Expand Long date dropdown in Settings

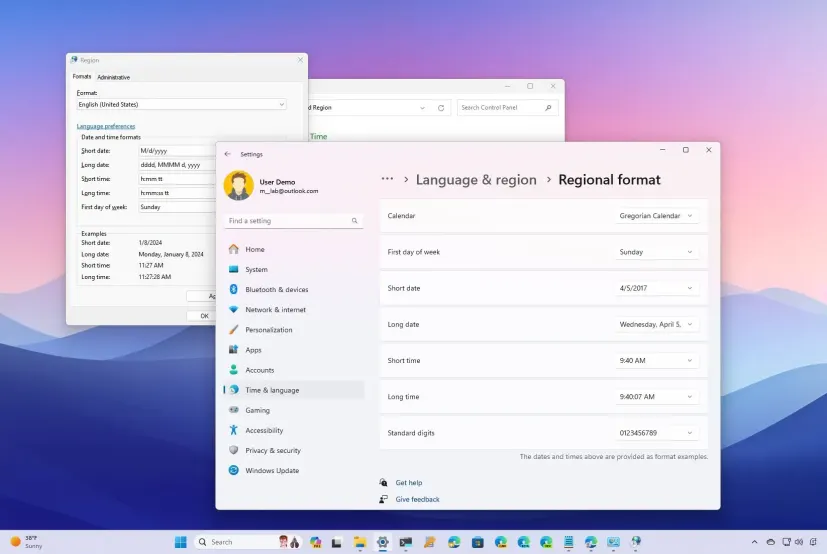point(657,324)
